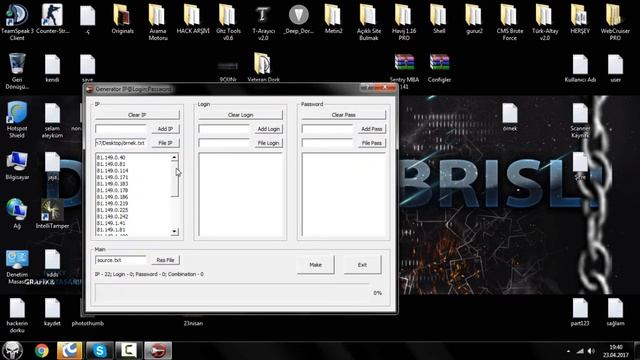Click the Clear Login button

click(x=240, y=115)
